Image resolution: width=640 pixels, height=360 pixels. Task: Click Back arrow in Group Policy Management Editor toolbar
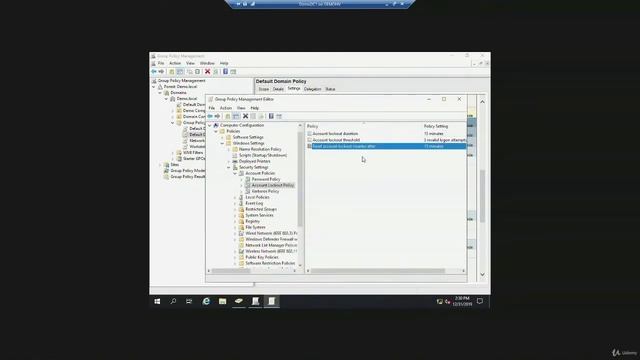[x=210, y=116]
